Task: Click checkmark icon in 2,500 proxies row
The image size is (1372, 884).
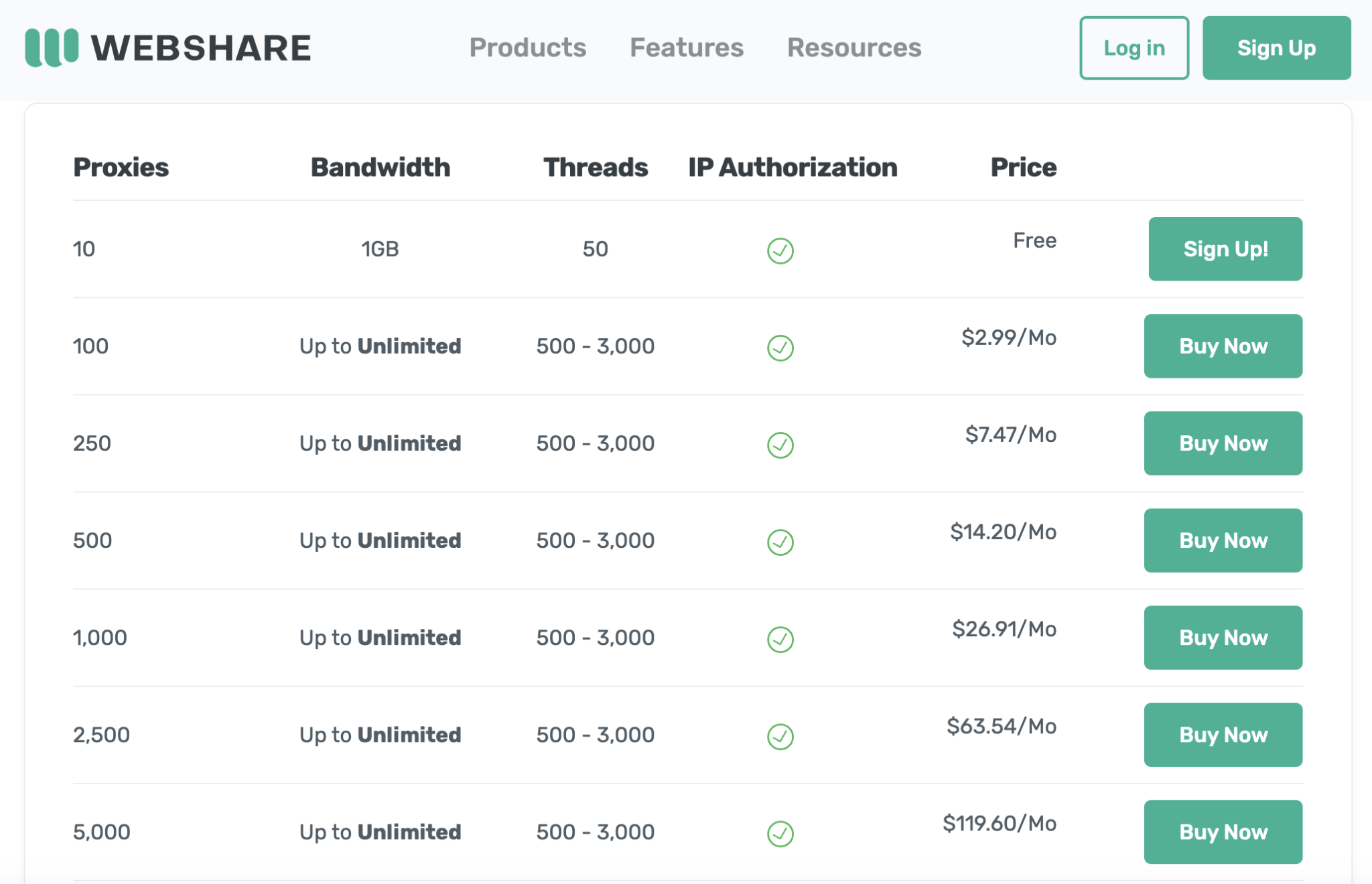Action: pos(780,736)
